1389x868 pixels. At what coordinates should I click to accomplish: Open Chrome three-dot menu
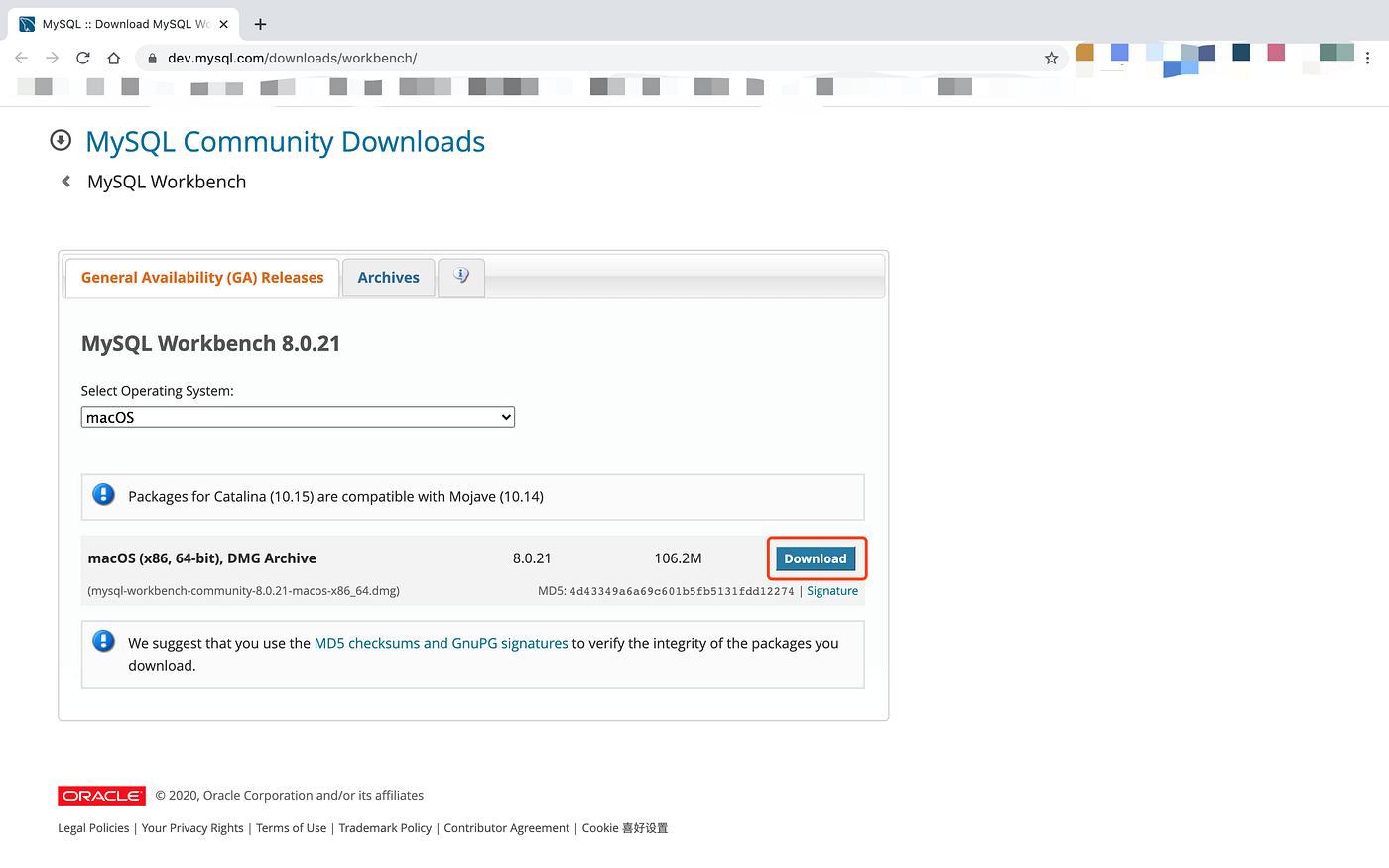(x=1368, y=58)
